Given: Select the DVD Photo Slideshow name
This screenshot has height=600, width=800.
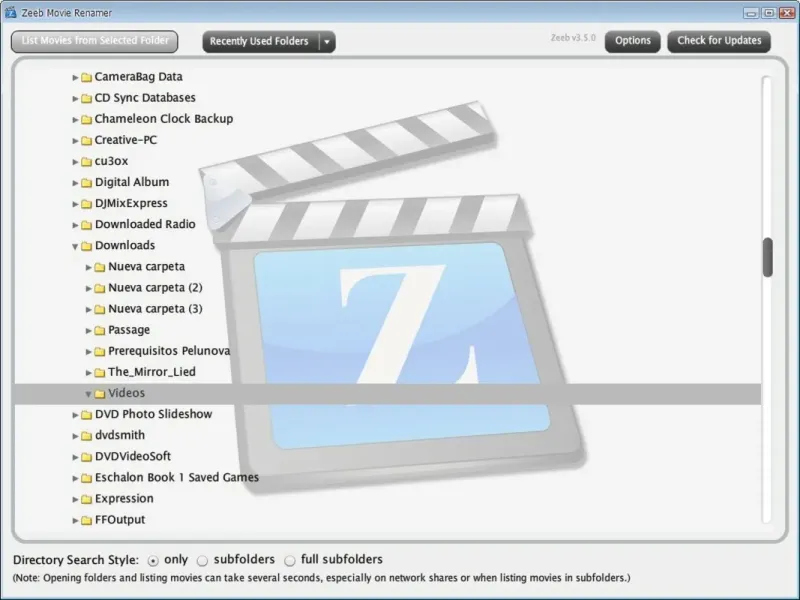Looking at the screenshot, I should [x=154, y=414].
